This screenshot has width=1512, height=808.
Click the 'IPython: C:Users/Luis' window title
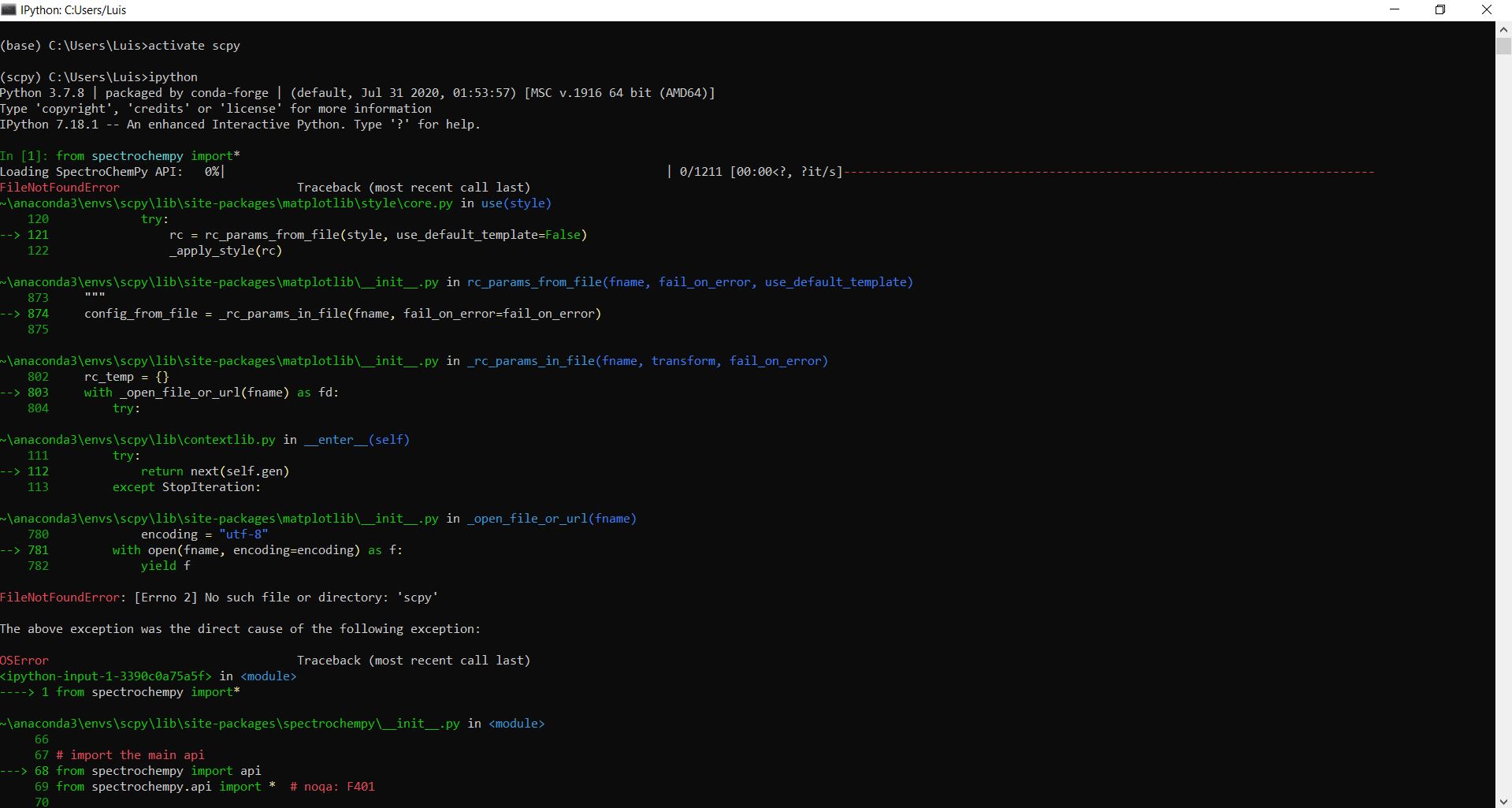point(73,10)
